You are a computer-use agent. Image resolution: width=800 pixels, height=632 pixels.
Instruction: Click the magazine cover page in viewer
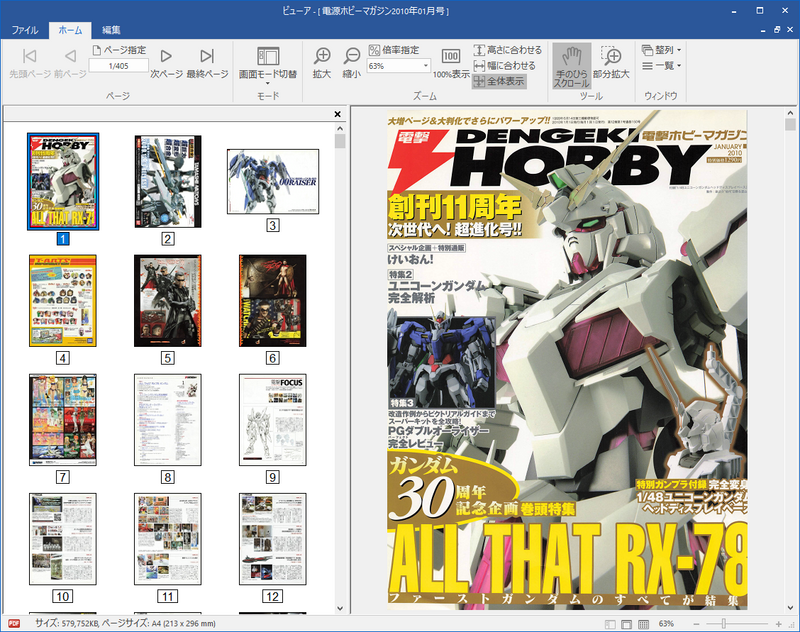(x=567, y=360)
